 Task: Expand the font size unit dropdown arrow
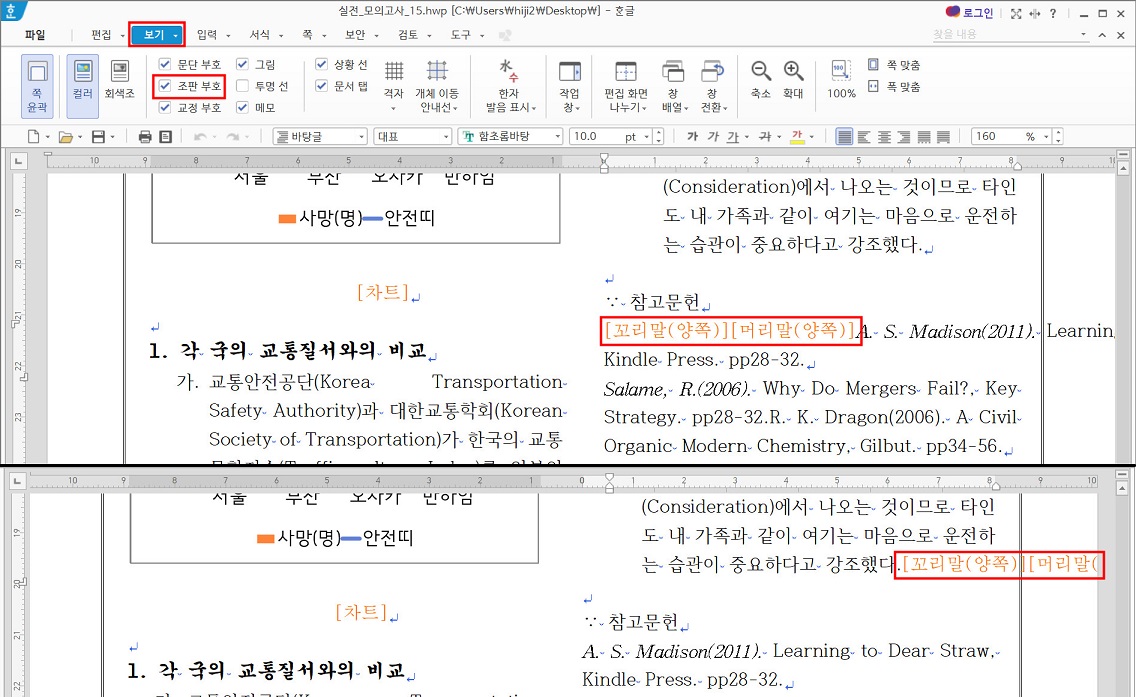point(647,136)
